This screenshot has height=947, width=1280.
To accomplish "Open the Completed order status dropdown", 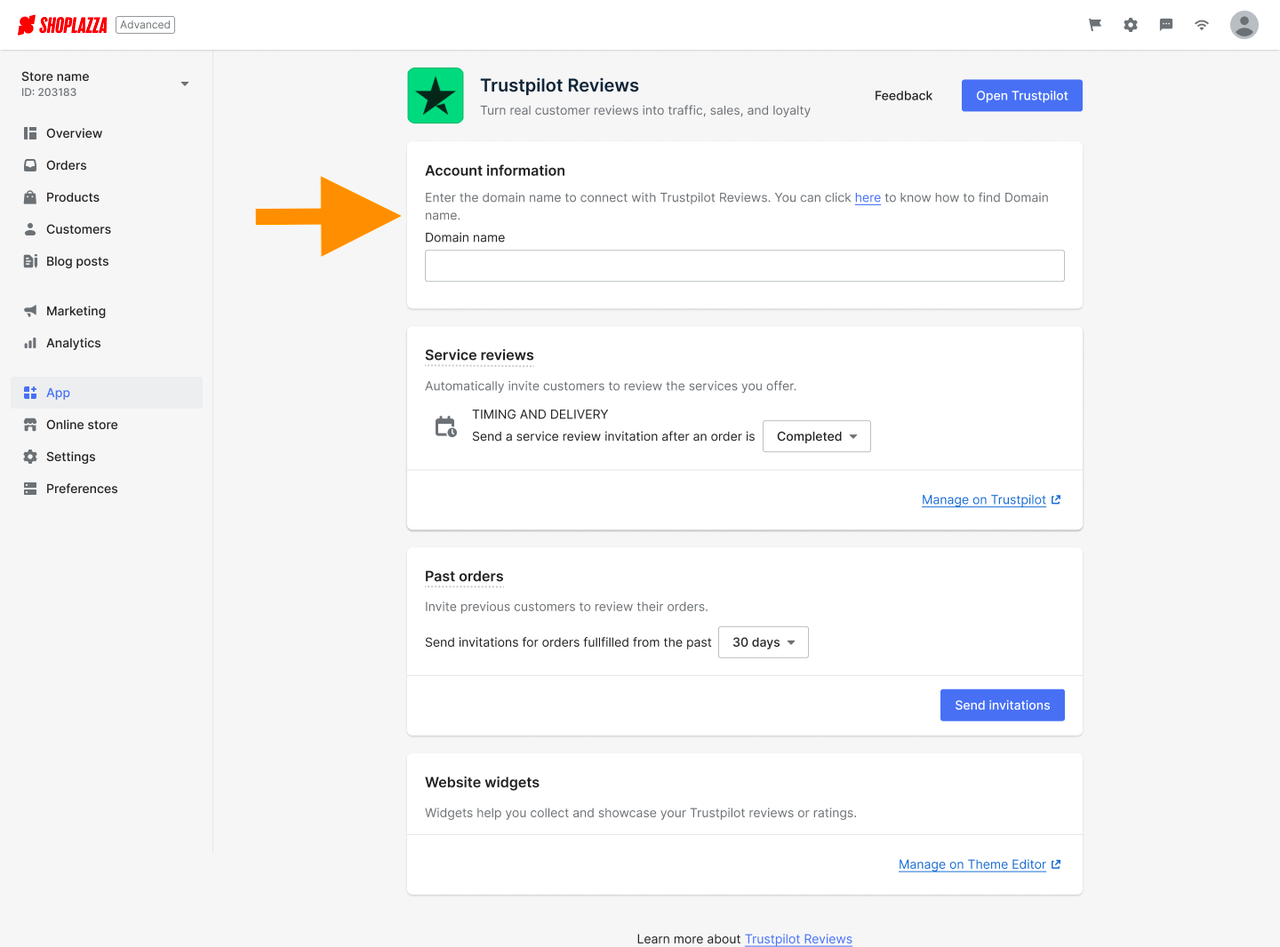I will (x=817, y=436).
